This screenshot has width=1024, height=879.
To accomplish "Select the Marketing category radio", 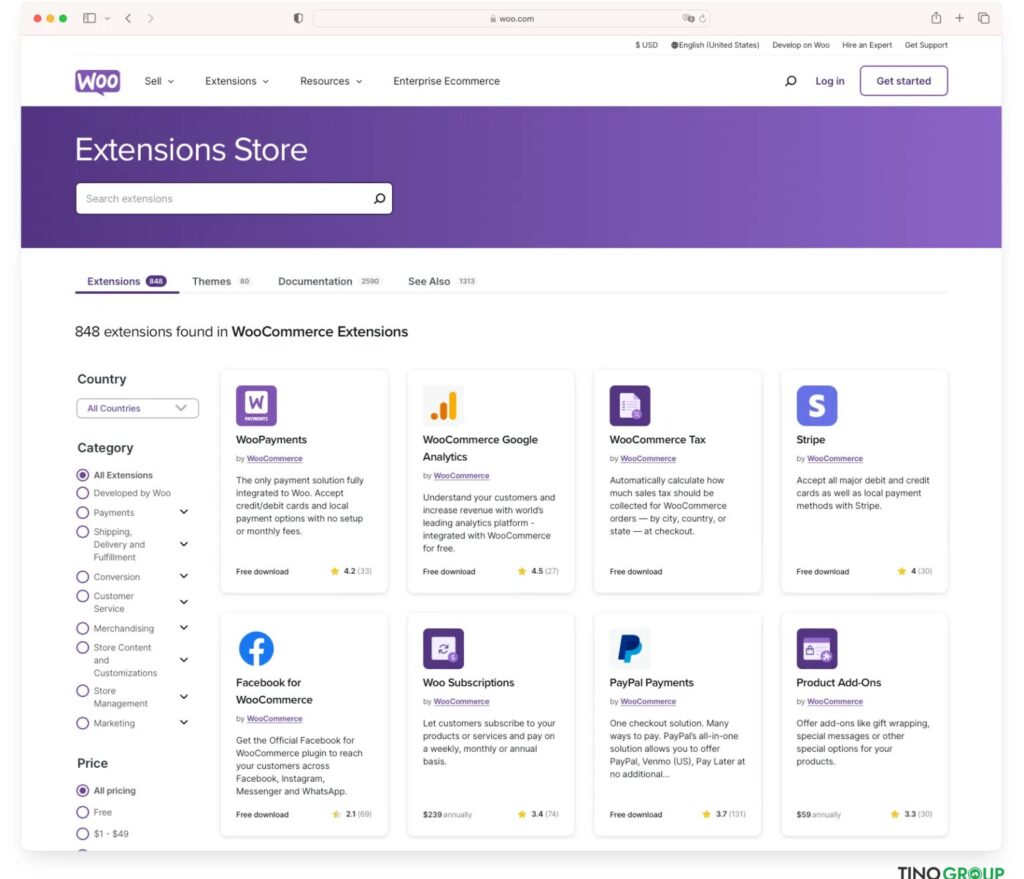I will (82, 723).
